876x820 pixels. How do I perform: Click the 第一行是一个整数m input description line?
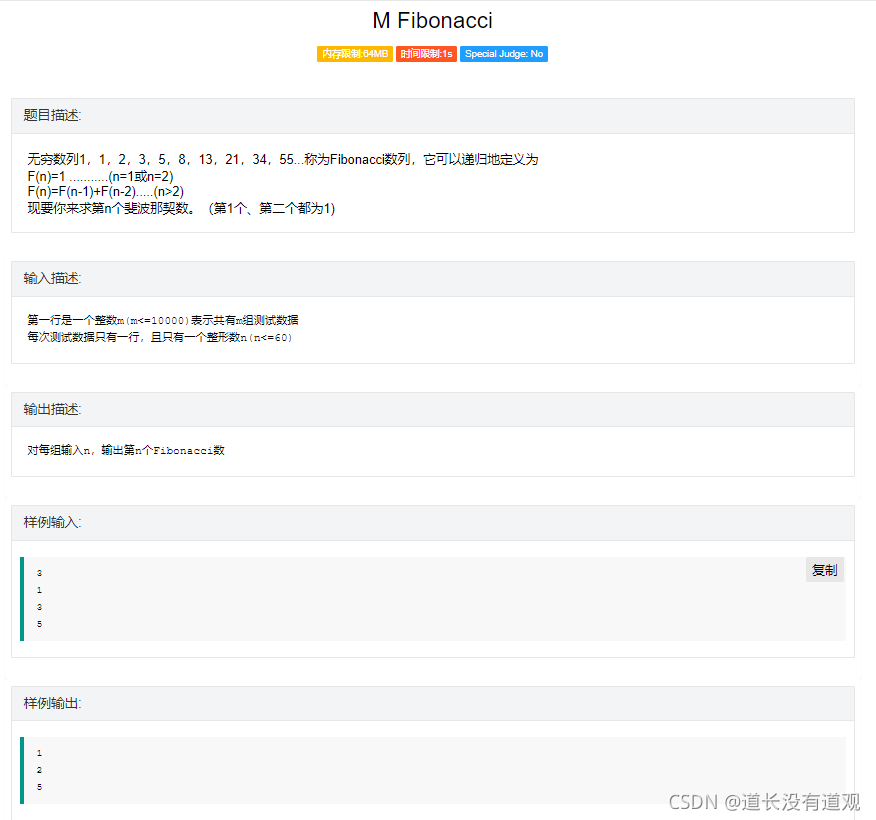coord(163,320)
